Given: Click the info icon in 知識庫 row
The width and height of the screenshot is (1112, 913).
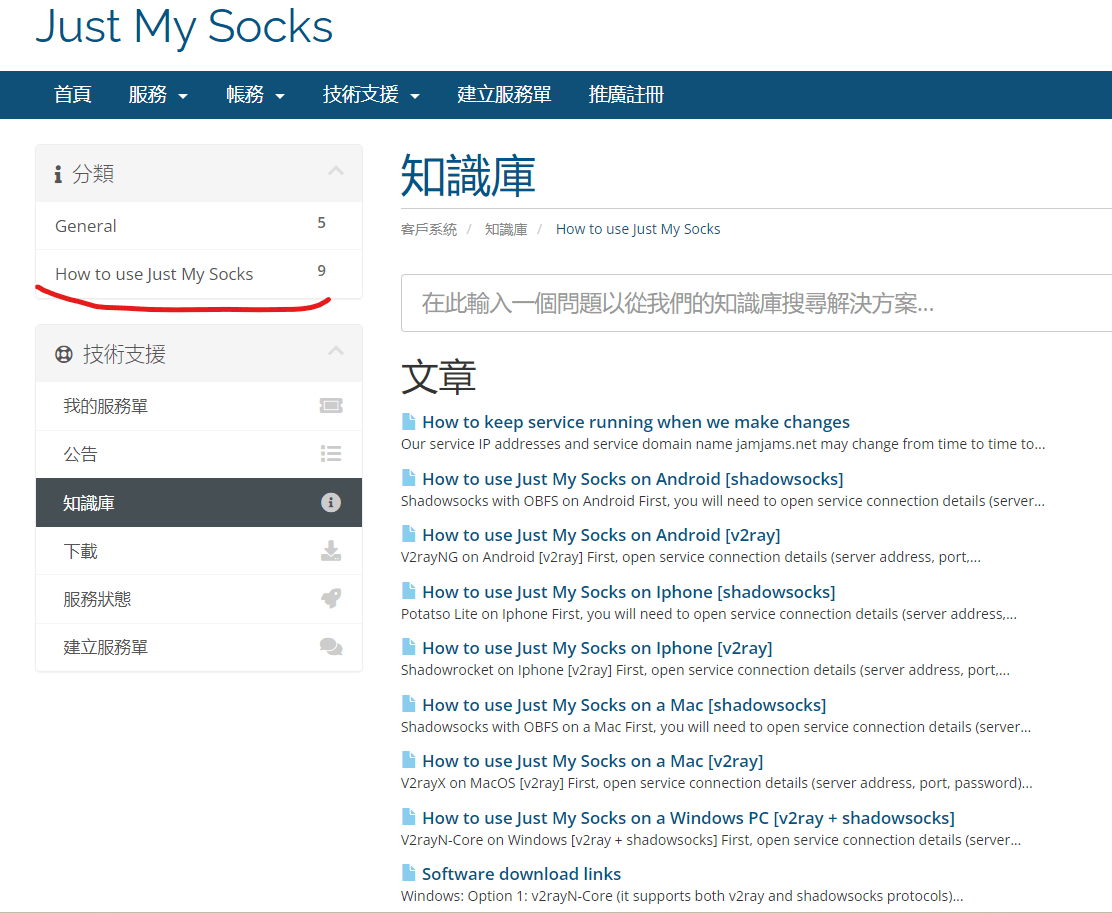Looking at the screenshot, I should (330, 503).
